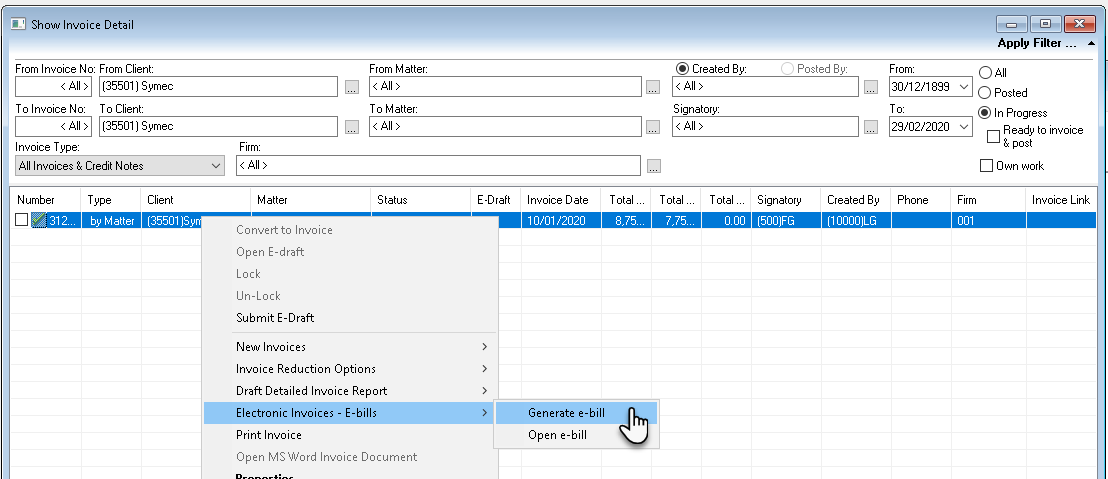Screen dimensions: 1108x479
Task: Open the From Matter browse button
Action: click(x=653, y=88)
